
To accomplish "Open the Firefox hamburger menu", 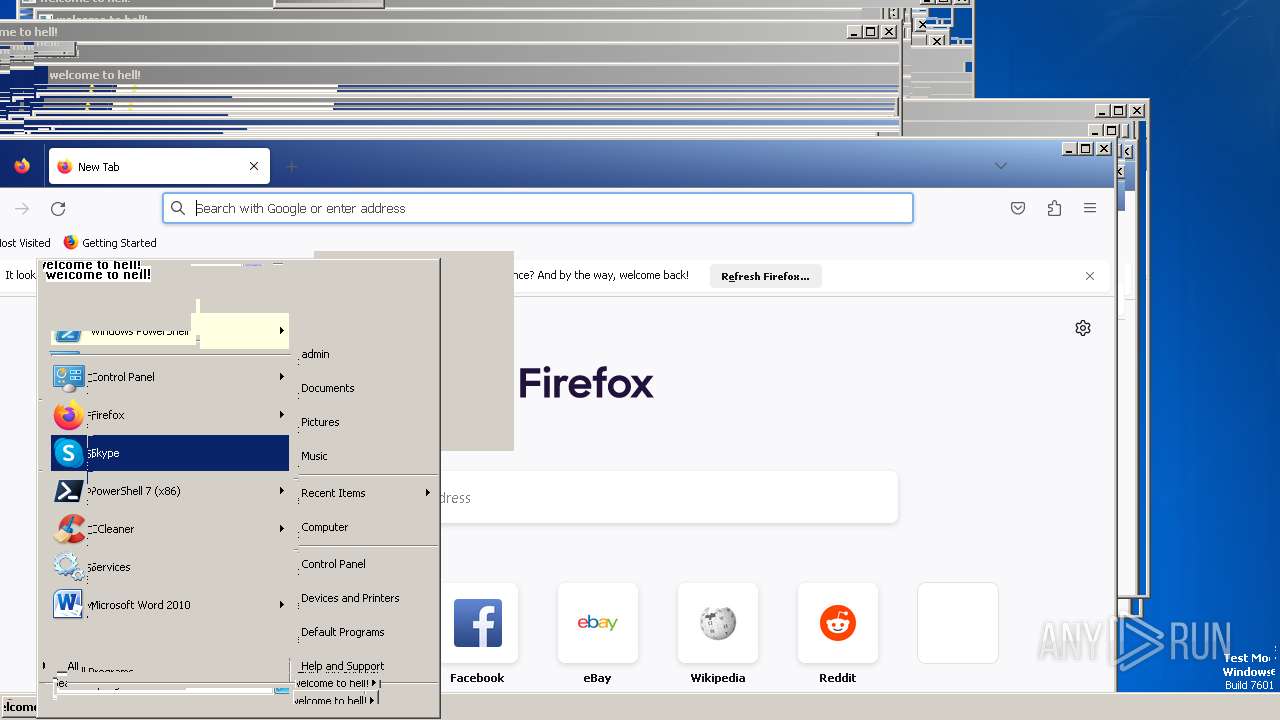I will pyautogui.click(x=1090, y=208).
